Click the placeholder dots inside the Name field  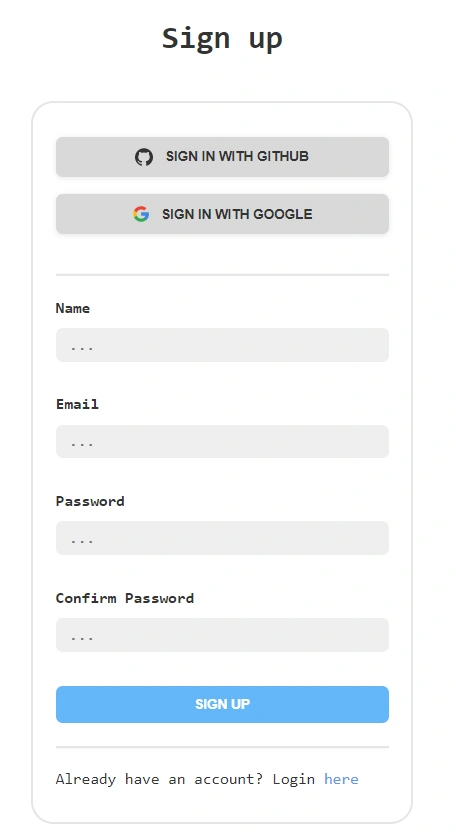click(82, 348)
